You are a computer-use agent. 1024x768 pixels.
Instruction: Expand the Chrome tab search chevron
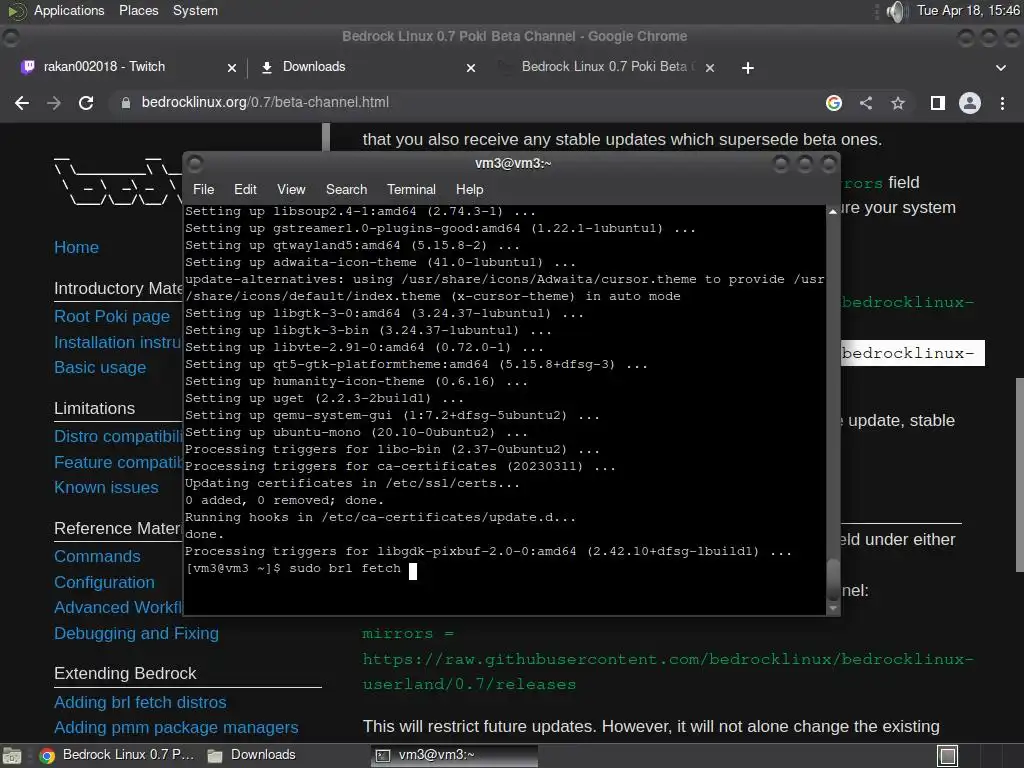click(x=1000, y=67)
